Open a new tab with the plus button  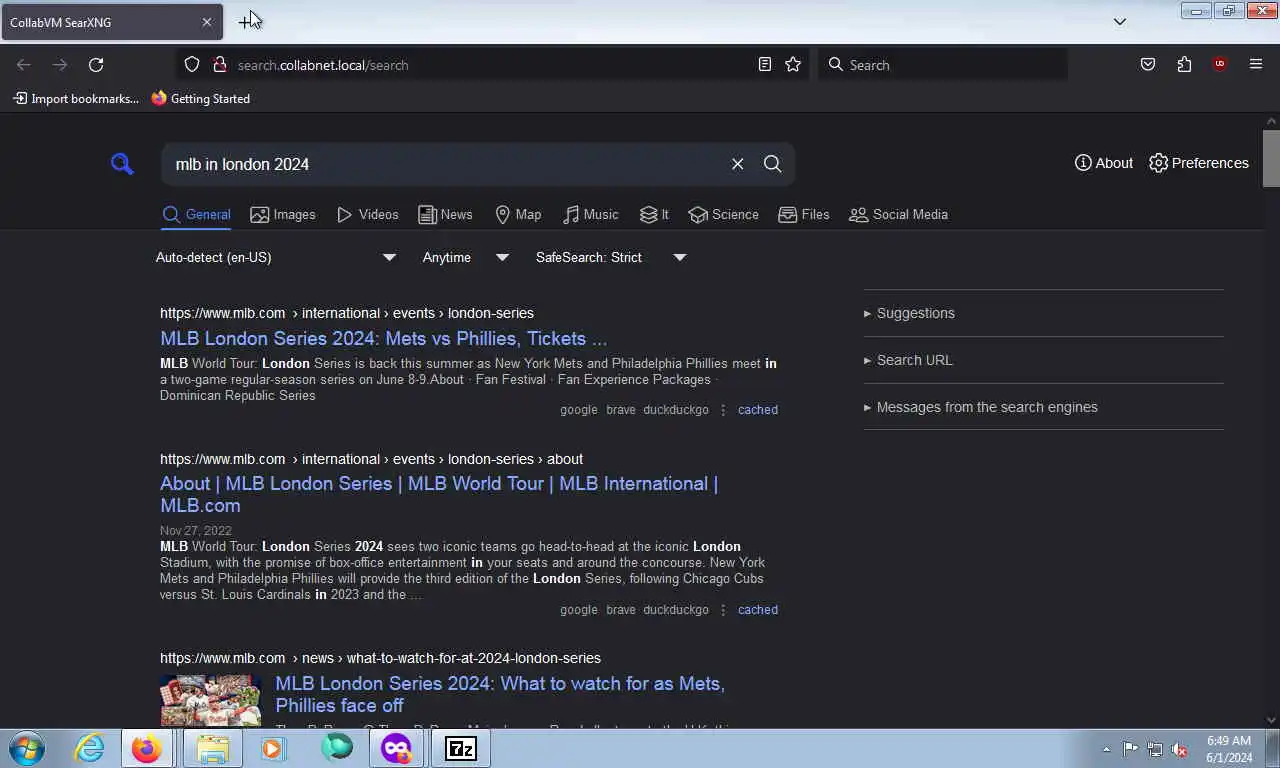[x=246, y=22]
